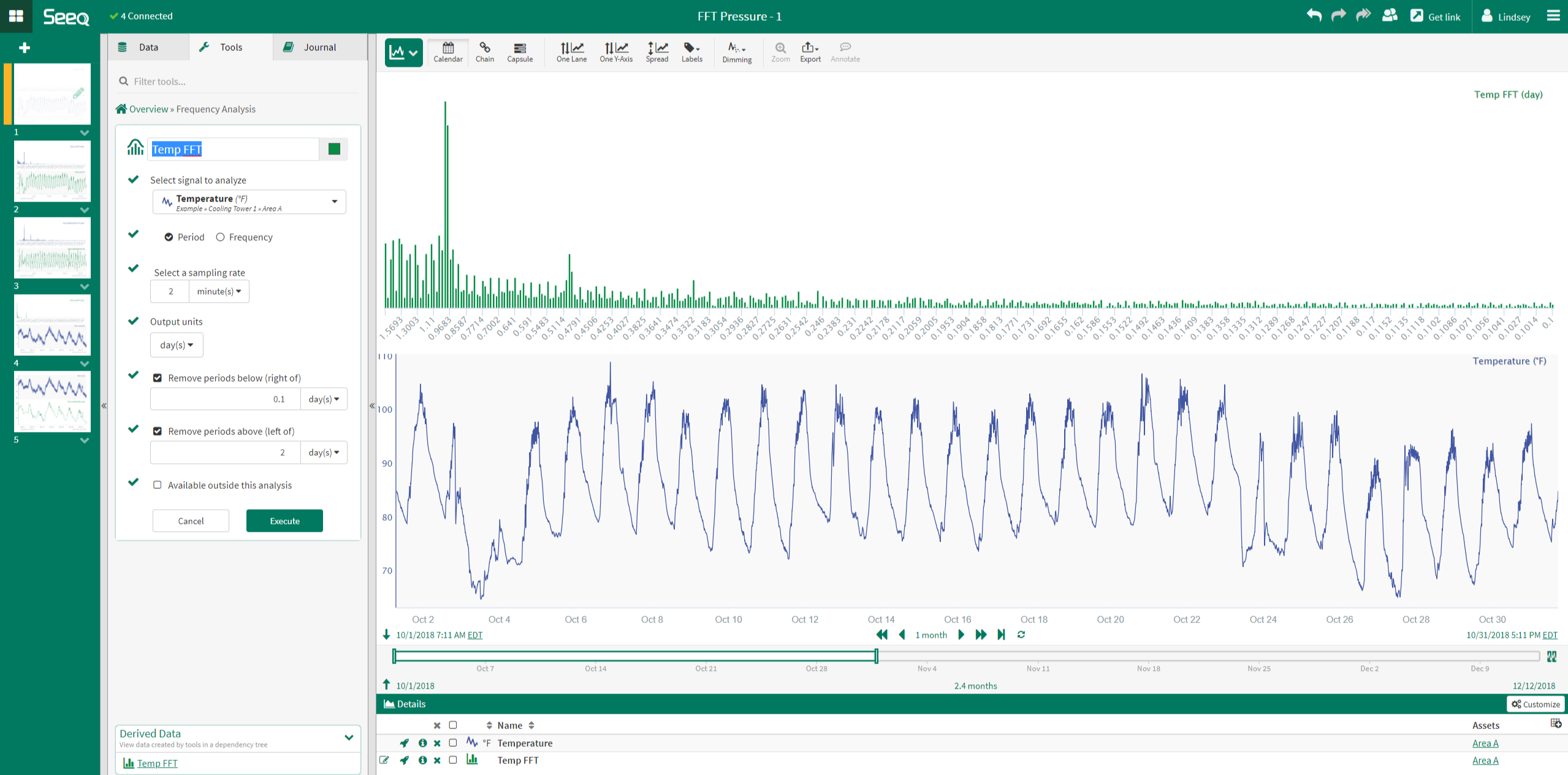This screenshot has height=775, width=1568.
Task: Open the Export menu
Action: tap(809, 52)
